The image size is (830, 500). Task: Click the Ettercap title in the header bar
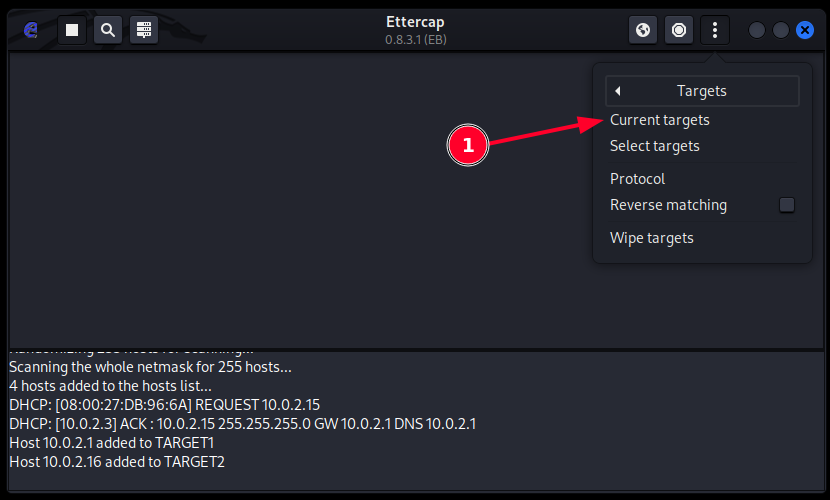tap(414, 22)
